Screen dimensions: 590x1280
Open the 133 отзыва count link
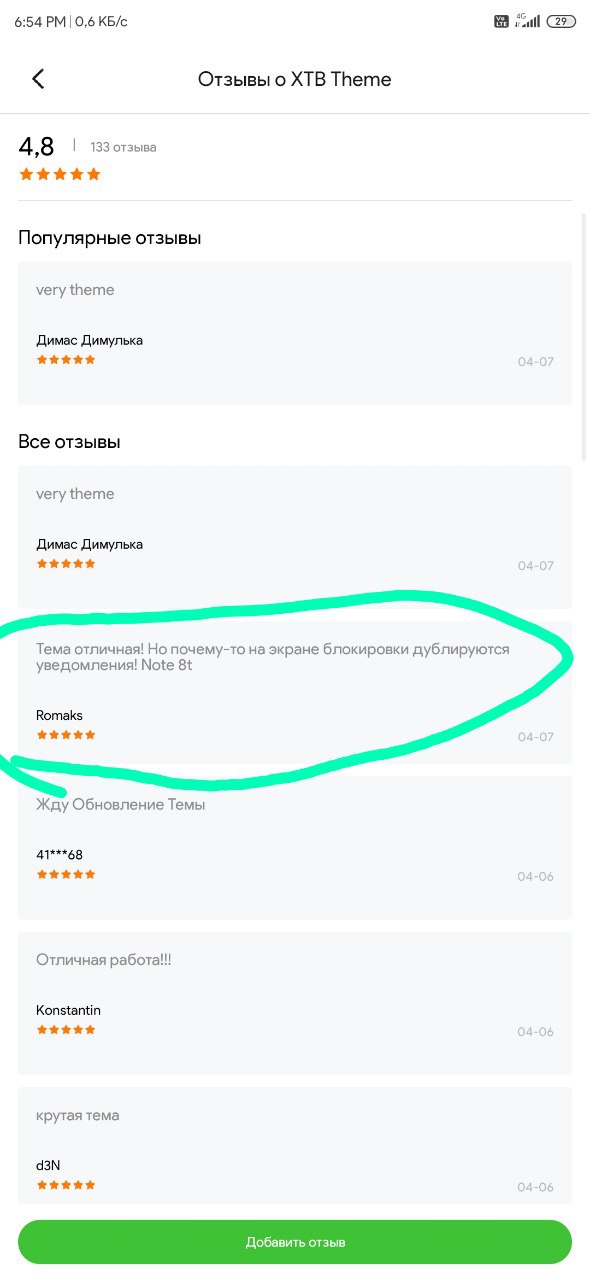[123, 147]
